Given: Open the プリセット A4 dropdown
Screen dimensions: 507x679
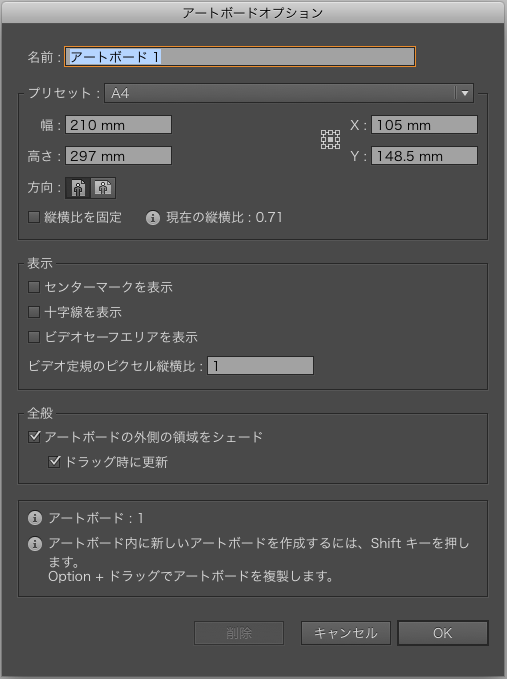Looking at the screenshot, I should (x=289, y=93).
